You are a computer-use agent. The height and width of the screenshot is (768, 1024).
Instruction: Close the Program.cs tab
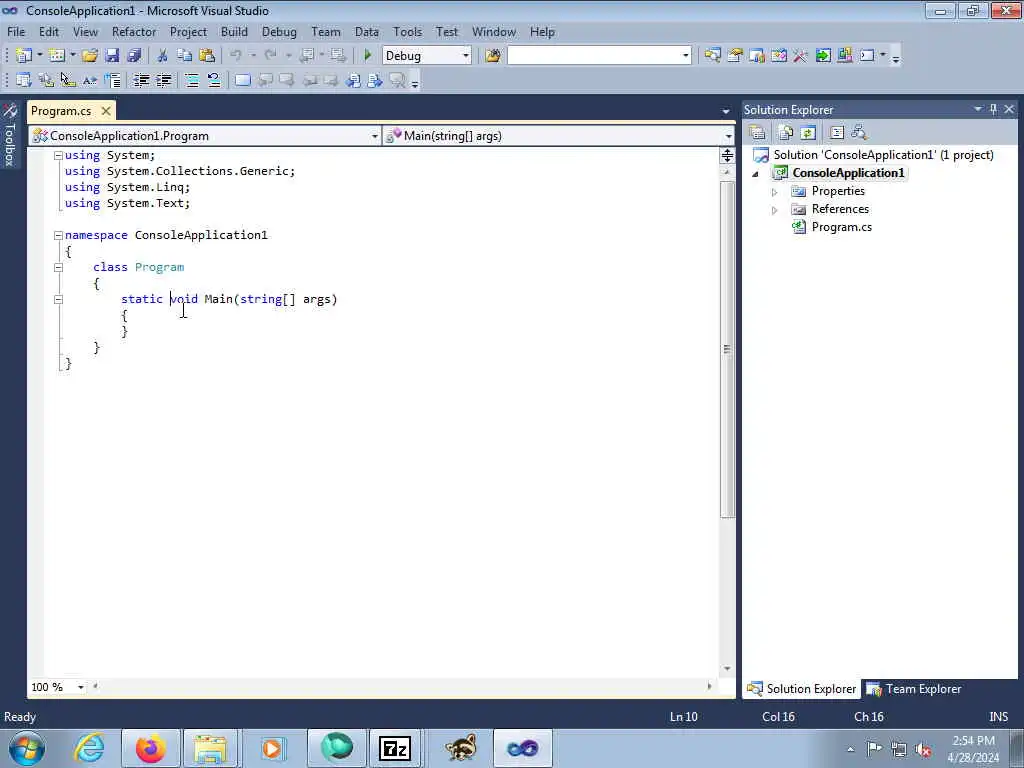click(x=106, y=111)
